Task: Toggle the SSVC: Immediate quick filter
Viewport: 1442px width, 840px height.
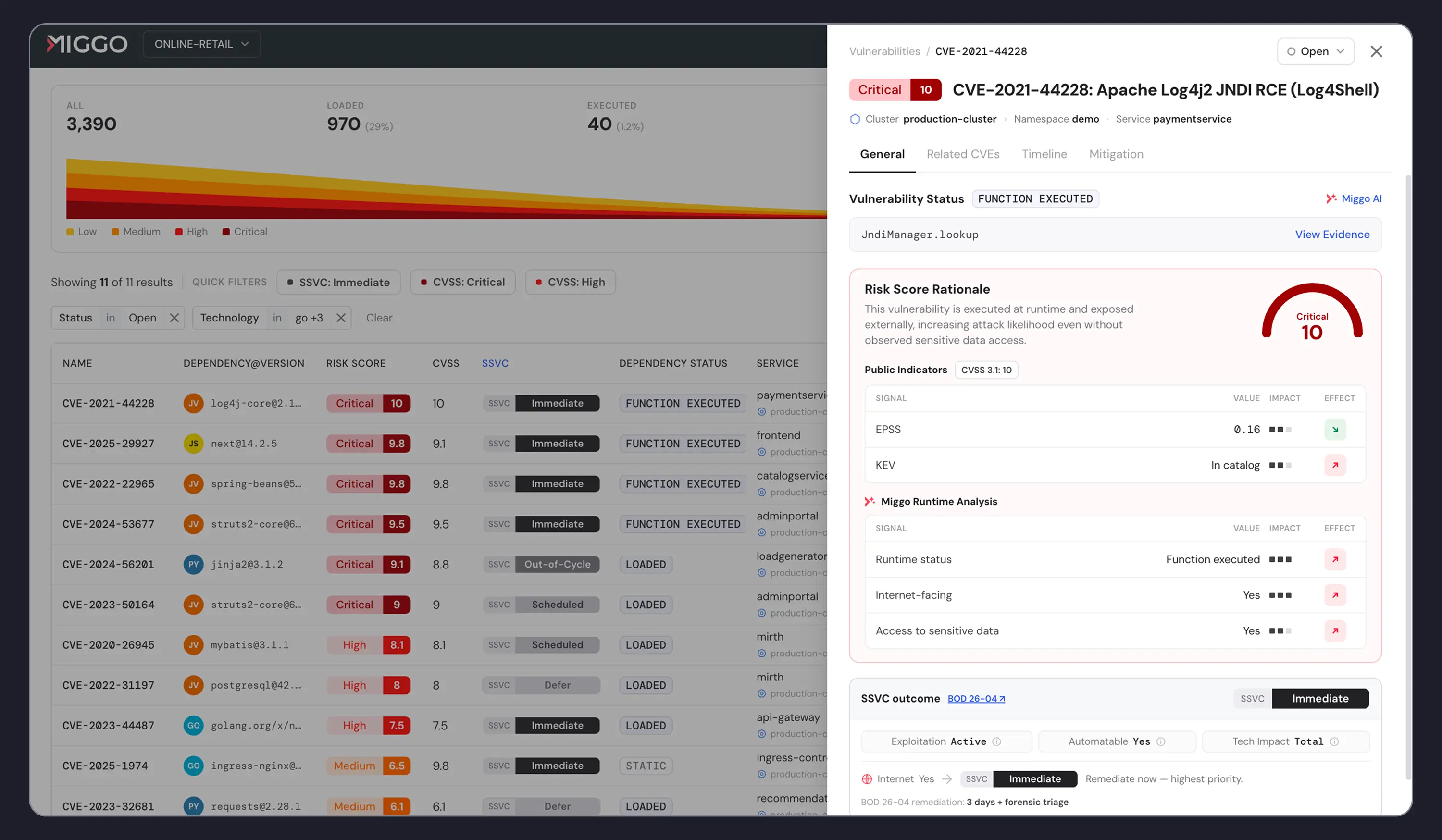Action: pos(338,282)
